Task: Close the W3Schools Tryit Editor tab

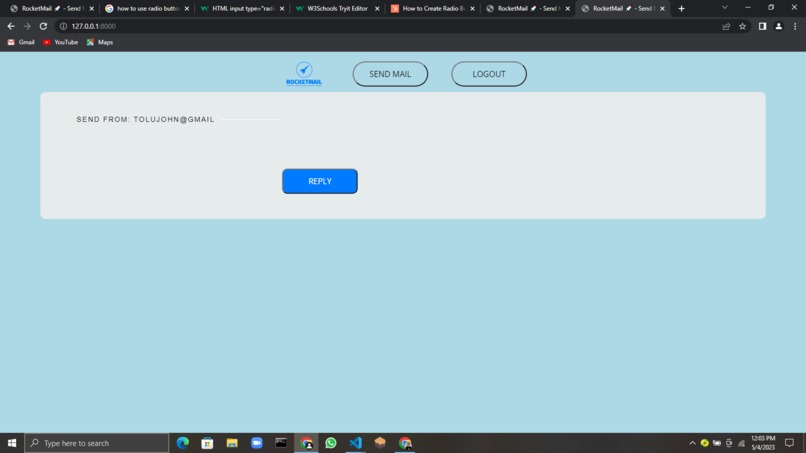Action: tap(377, 9)
